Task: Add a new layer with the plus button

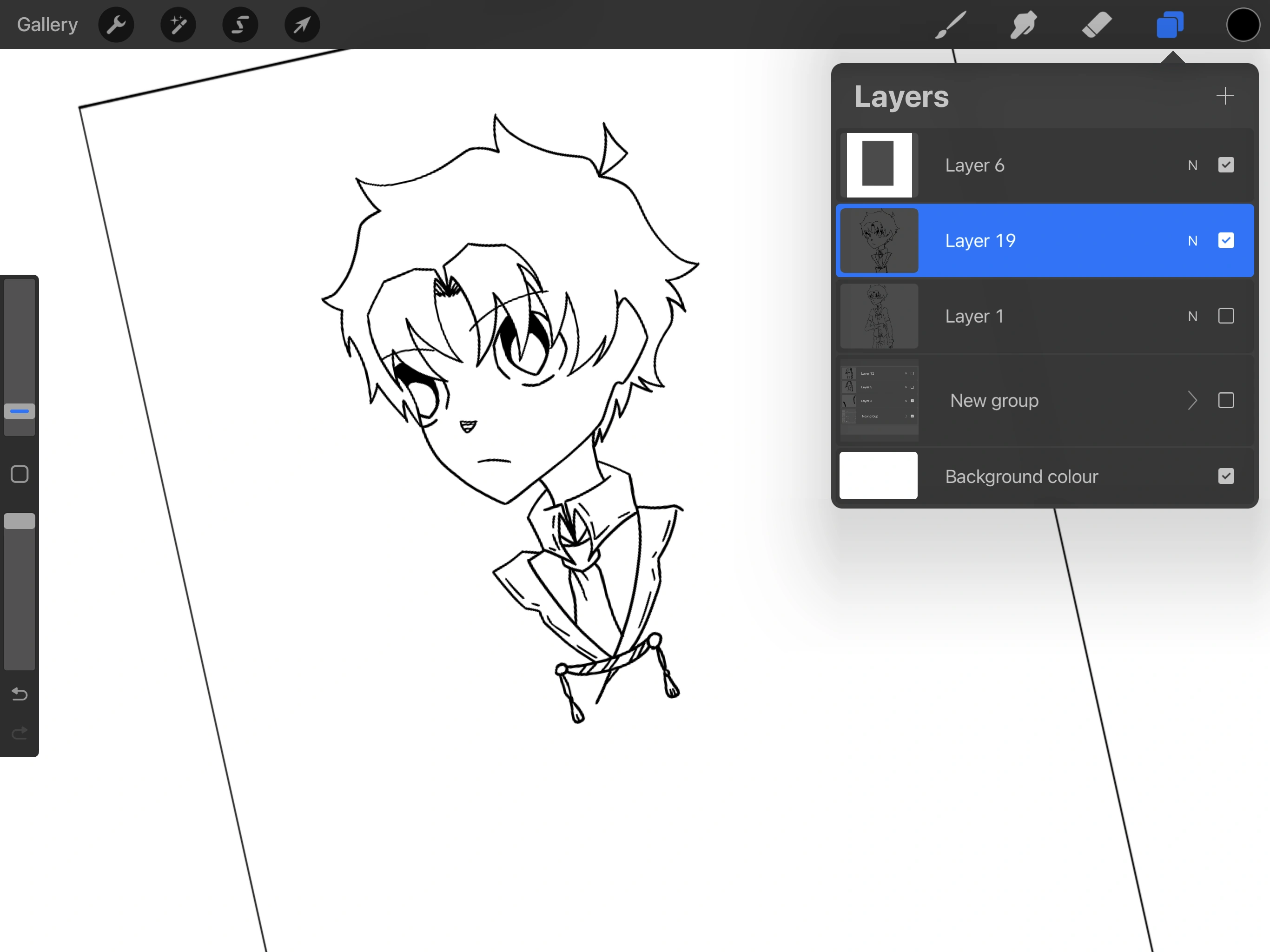Action: click(1225, 96)
